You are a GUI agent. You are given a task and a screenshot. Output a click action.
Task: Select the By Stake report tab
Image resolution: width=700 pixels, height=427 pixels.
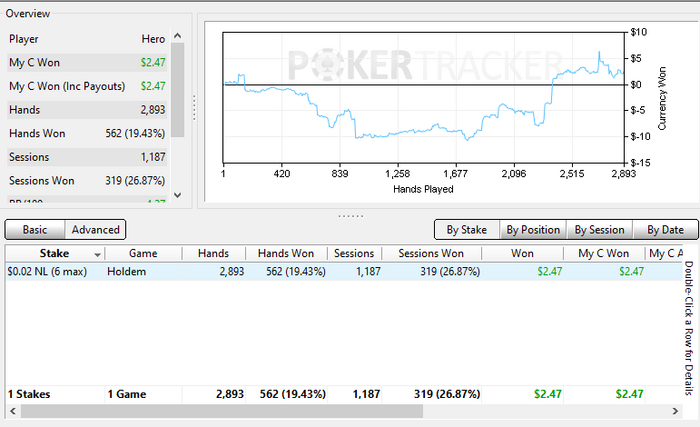[467, 230]
